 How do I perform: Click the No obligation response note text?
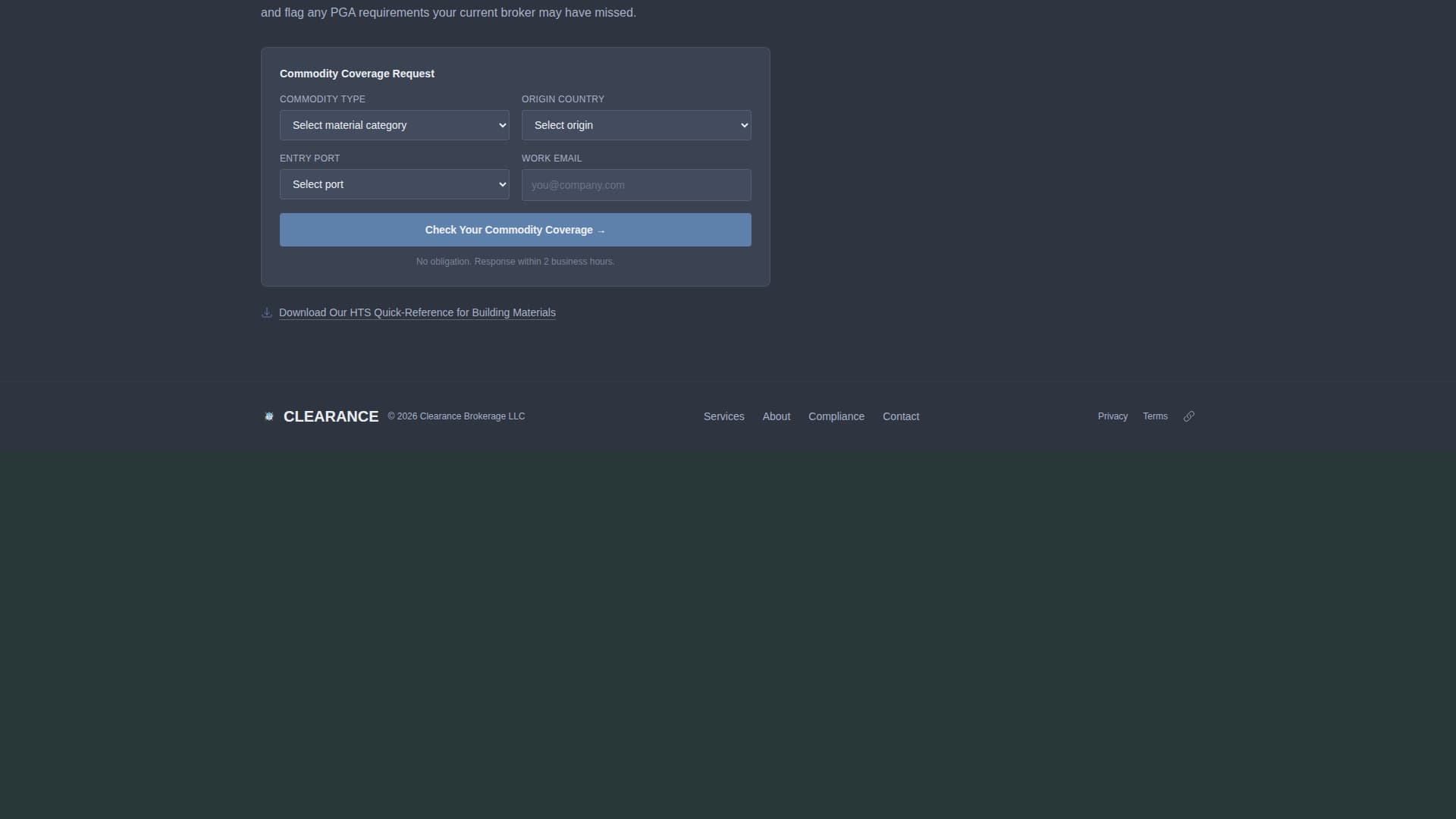pyautogui.click(x=515, y=262)
